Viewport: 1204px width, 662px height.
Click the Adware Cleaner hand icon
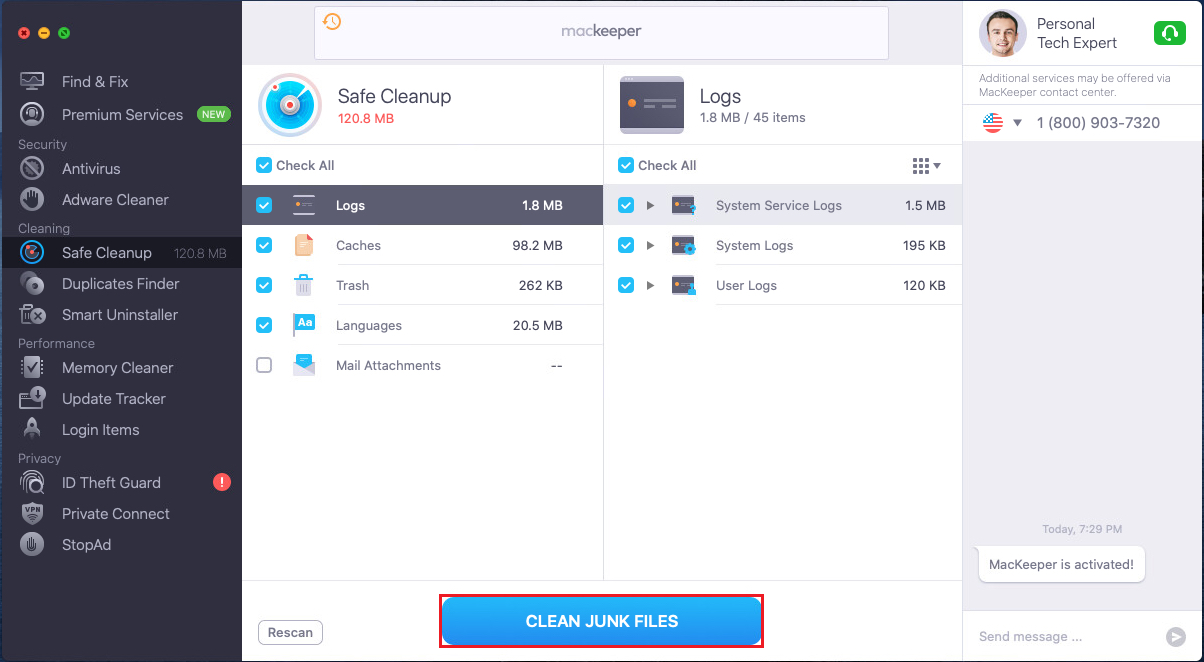click(32, 199)
